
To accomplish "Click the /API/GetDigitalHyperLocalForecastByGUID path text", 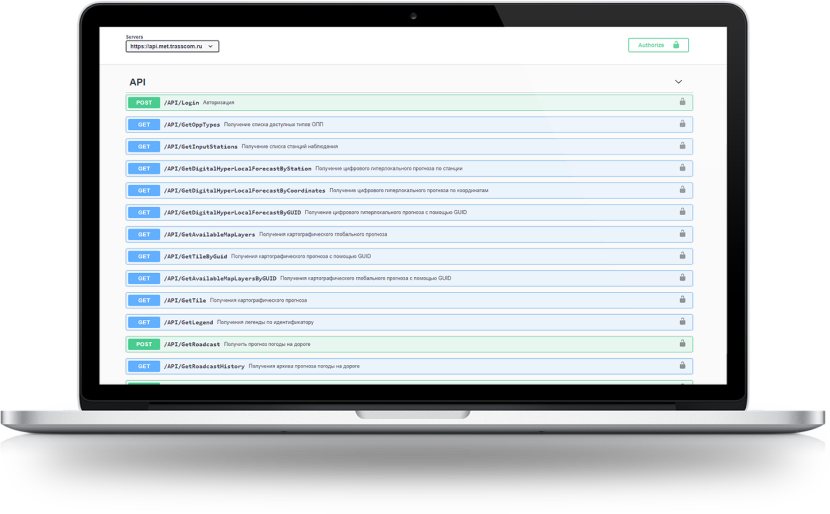I will pos(232,212).
